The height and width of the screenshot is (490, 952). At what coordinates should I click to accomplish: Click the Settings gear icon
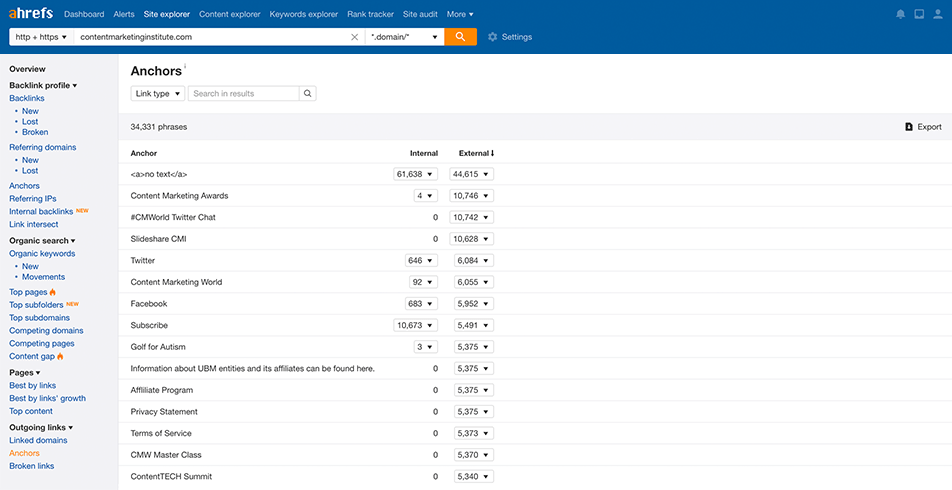click(492, 37)
